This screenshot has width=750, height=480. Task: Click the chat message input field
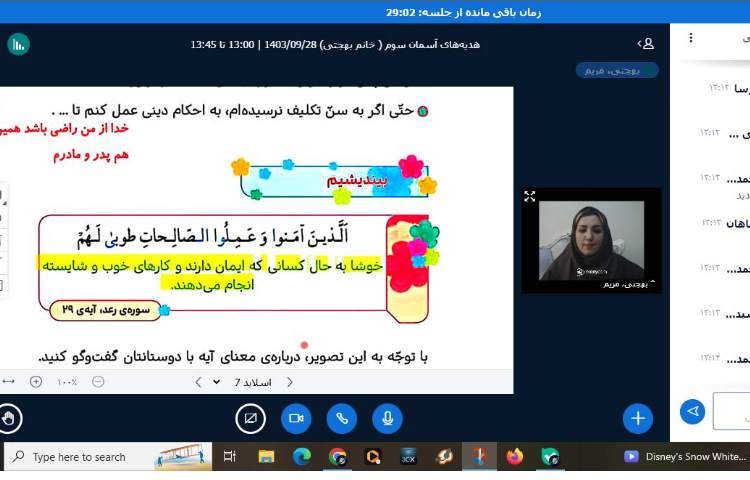point(731,411)
